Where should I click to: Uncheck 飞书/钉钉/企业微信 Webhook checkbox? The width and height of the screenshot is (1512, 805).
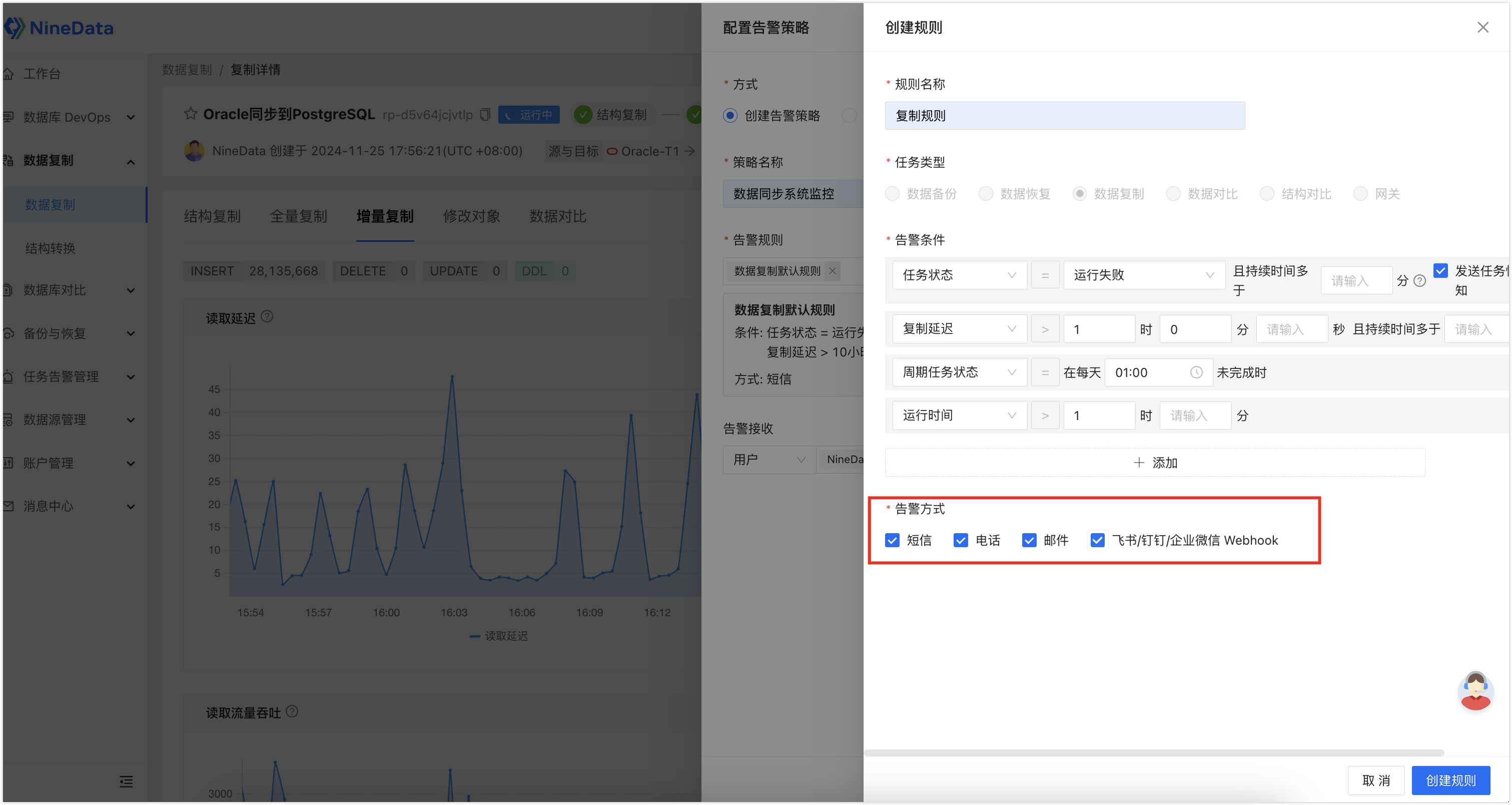pos(1097,540)
